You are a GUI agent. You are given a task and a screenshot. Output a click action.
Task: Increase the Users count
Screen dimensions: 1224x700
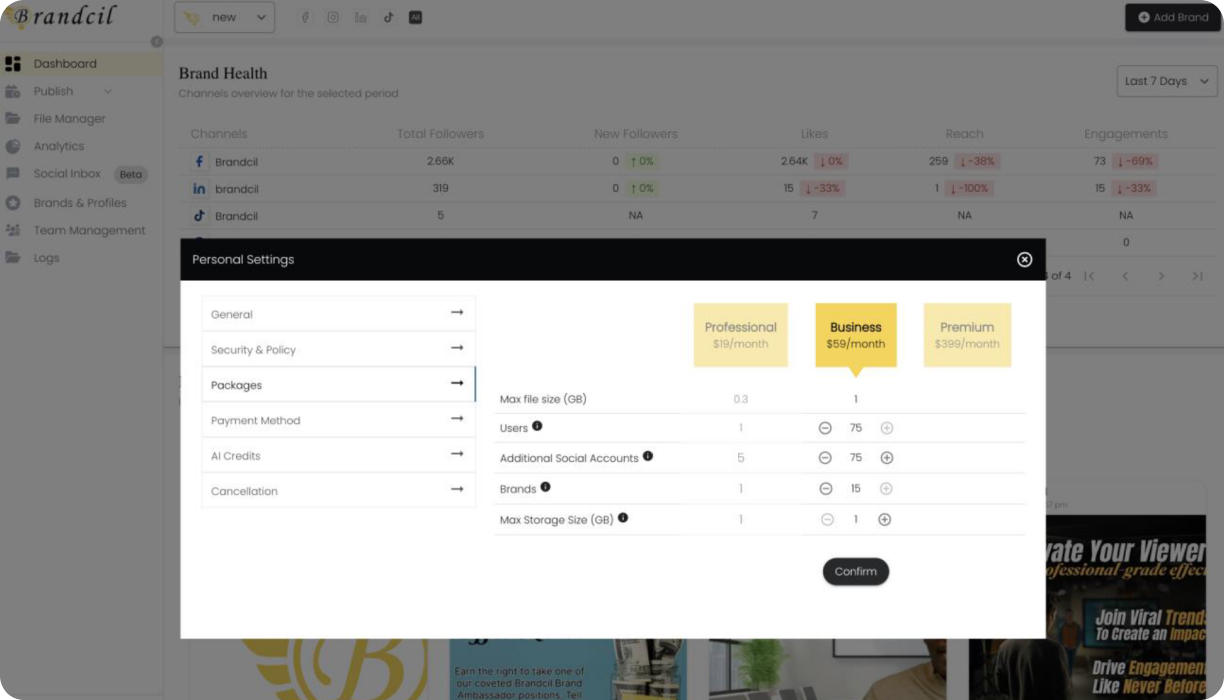coord(886,428)
